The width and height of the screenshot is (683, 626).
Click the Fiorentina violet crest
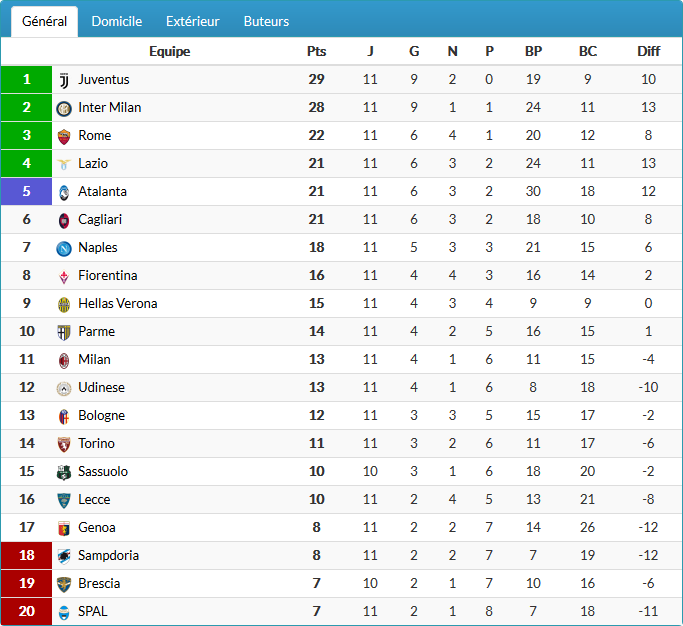(x=64, y=276)
